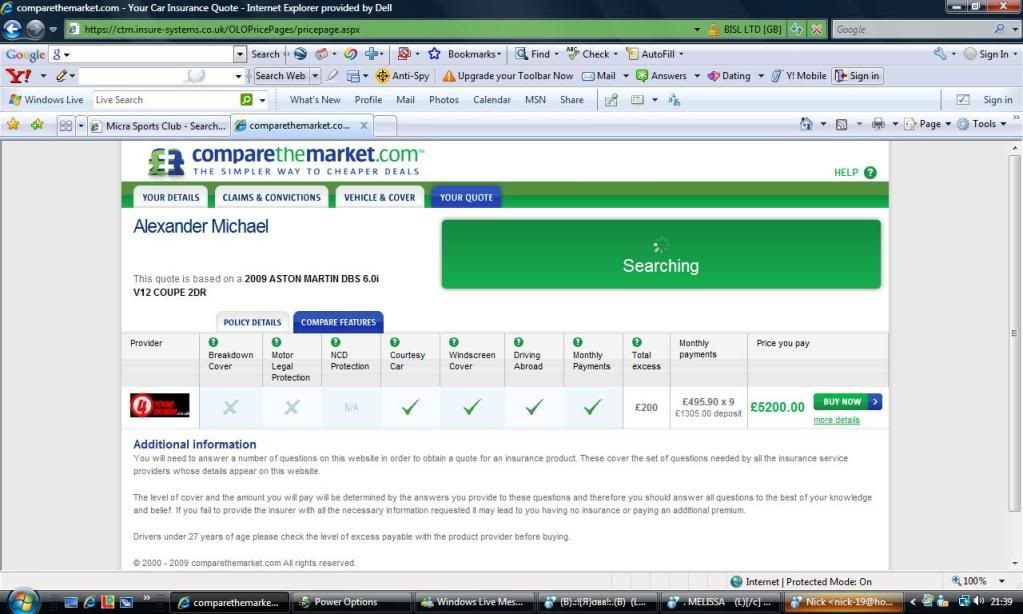Open Quick Tabs list dropdown arrow
The height and width of the screenshot is (614, 1023).
pyautogui.click(x=81, y=125)
